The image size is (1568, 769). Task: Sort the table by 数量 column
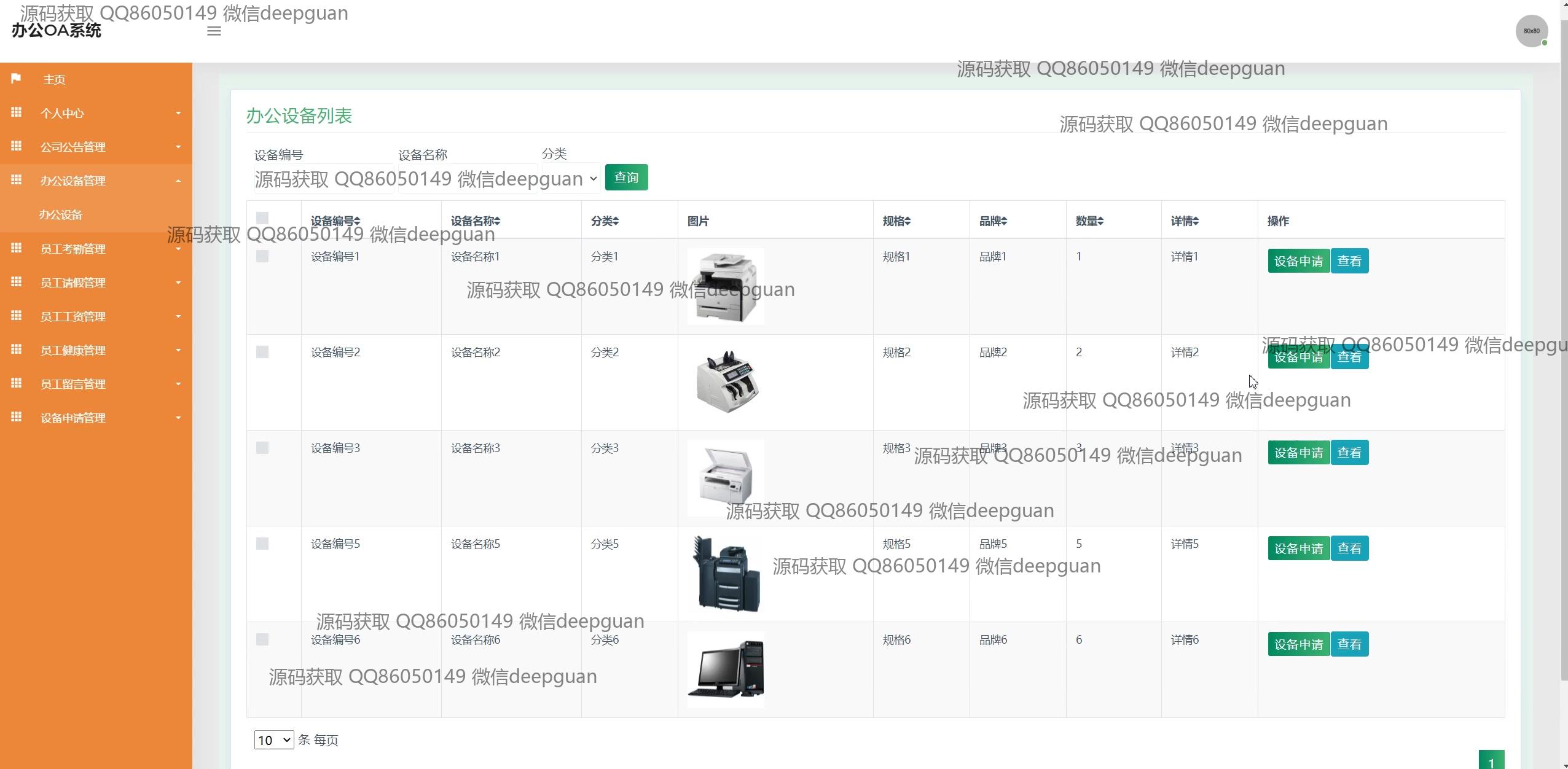coord(1089,221)
